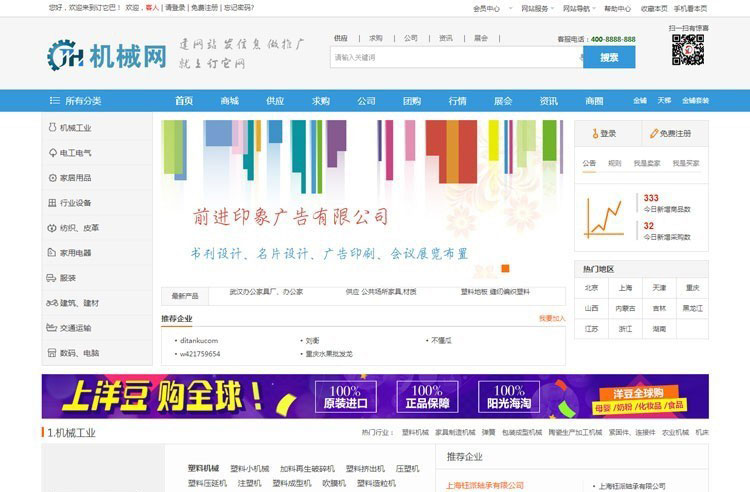Screen dimensions: 750x492
Task: Click the 免费注册 pencil icon
Action: tap(654, 133)
